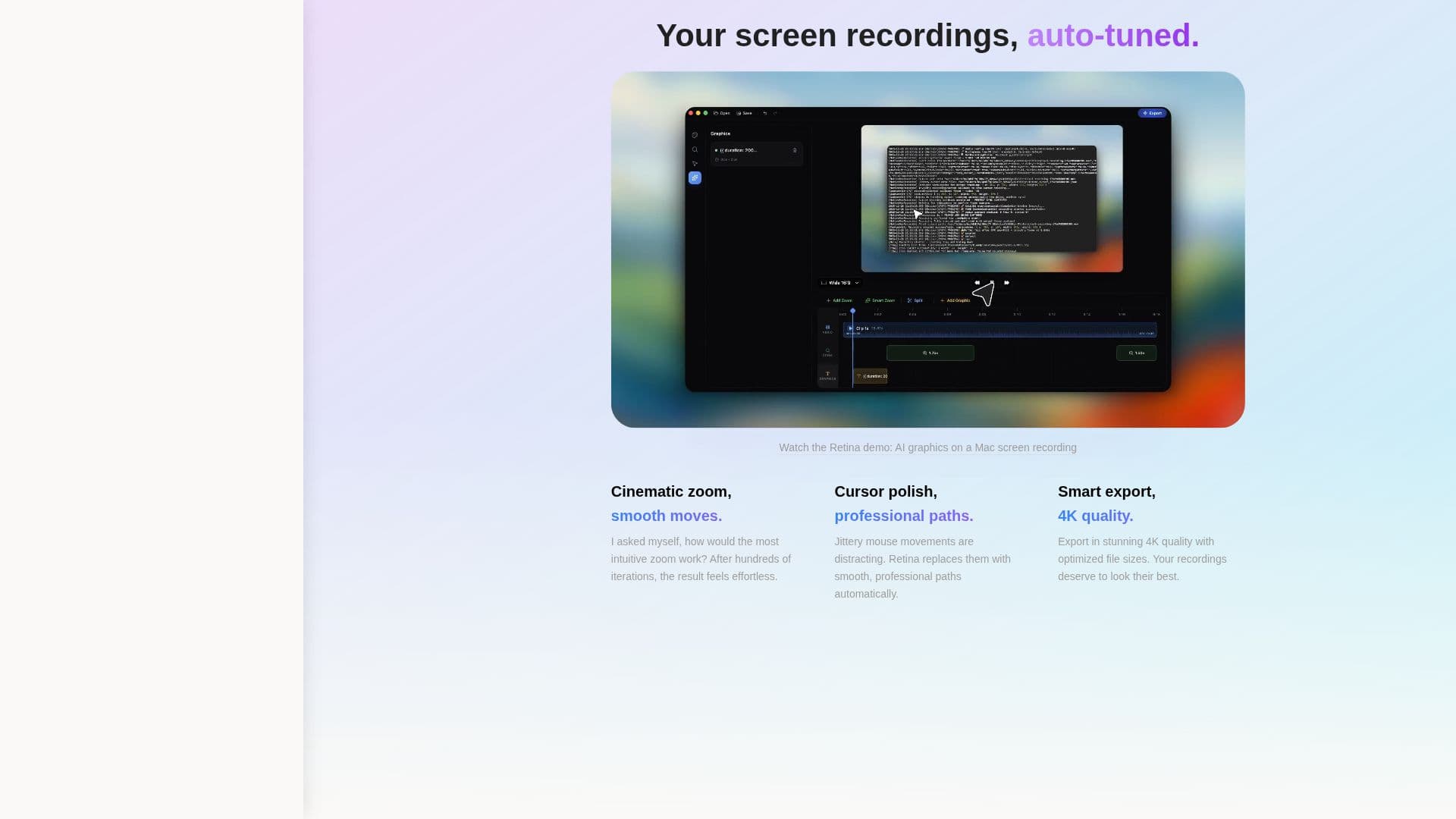1456x819 pixels.
Task: Click Save in the editor title bar
Action: click(745, 113)
